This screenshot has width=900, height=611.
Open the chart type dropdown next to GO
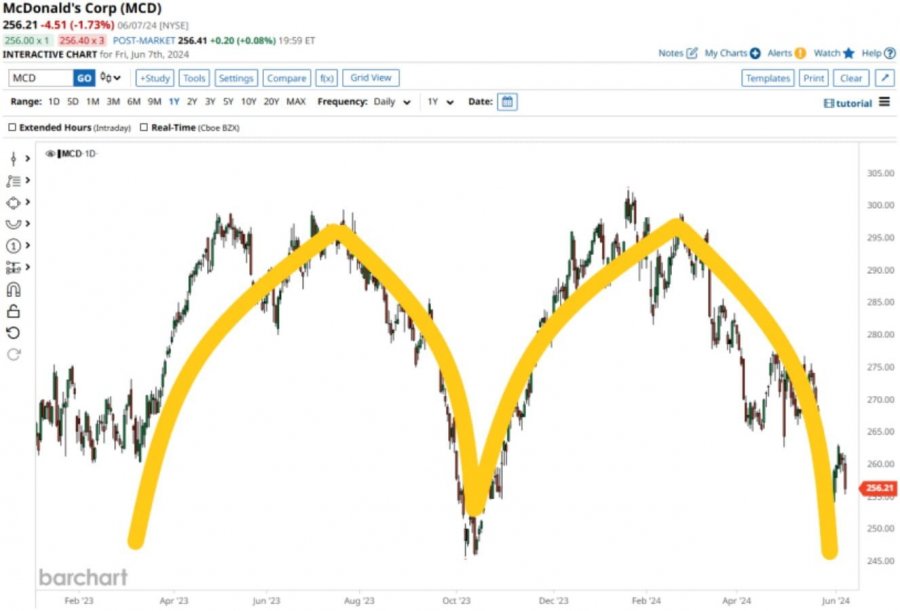point(110,78)
